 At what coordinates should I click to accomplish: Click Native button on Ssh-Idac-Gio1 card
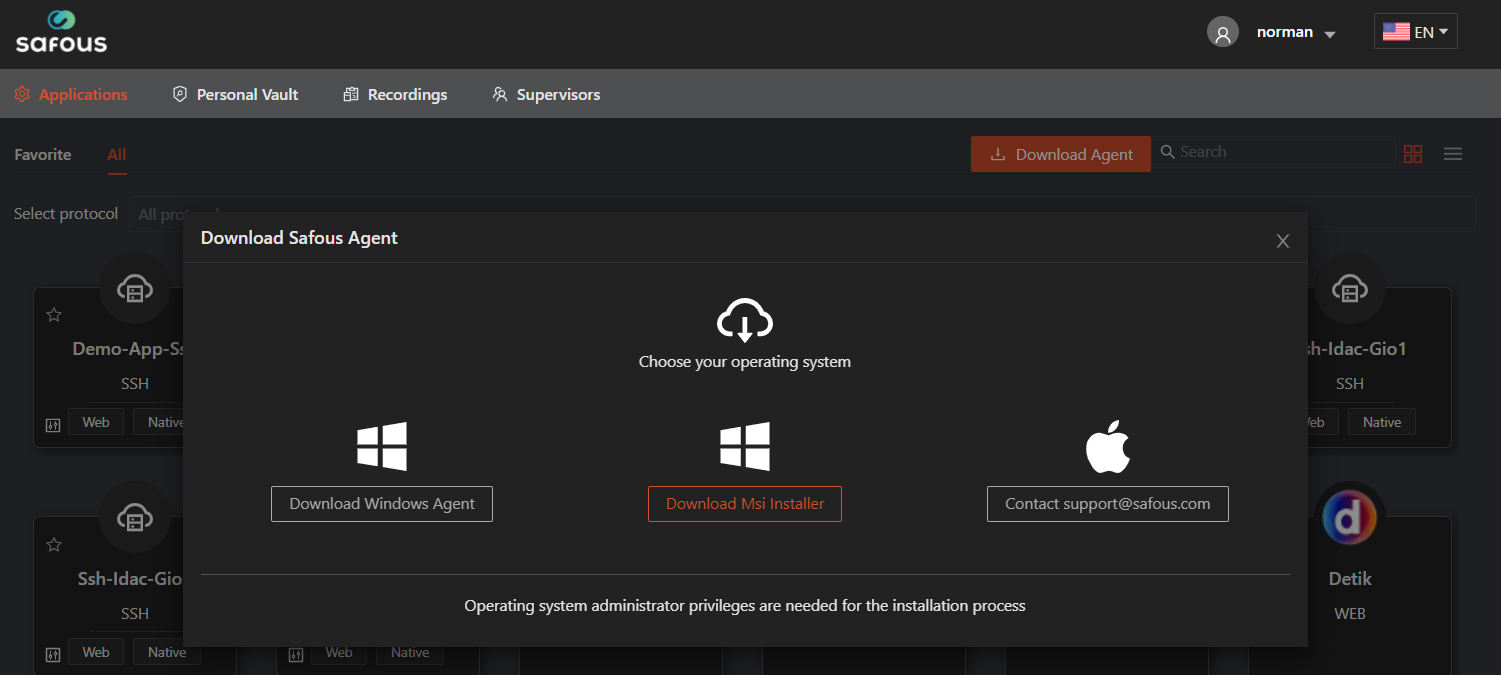coord(1381,422)
